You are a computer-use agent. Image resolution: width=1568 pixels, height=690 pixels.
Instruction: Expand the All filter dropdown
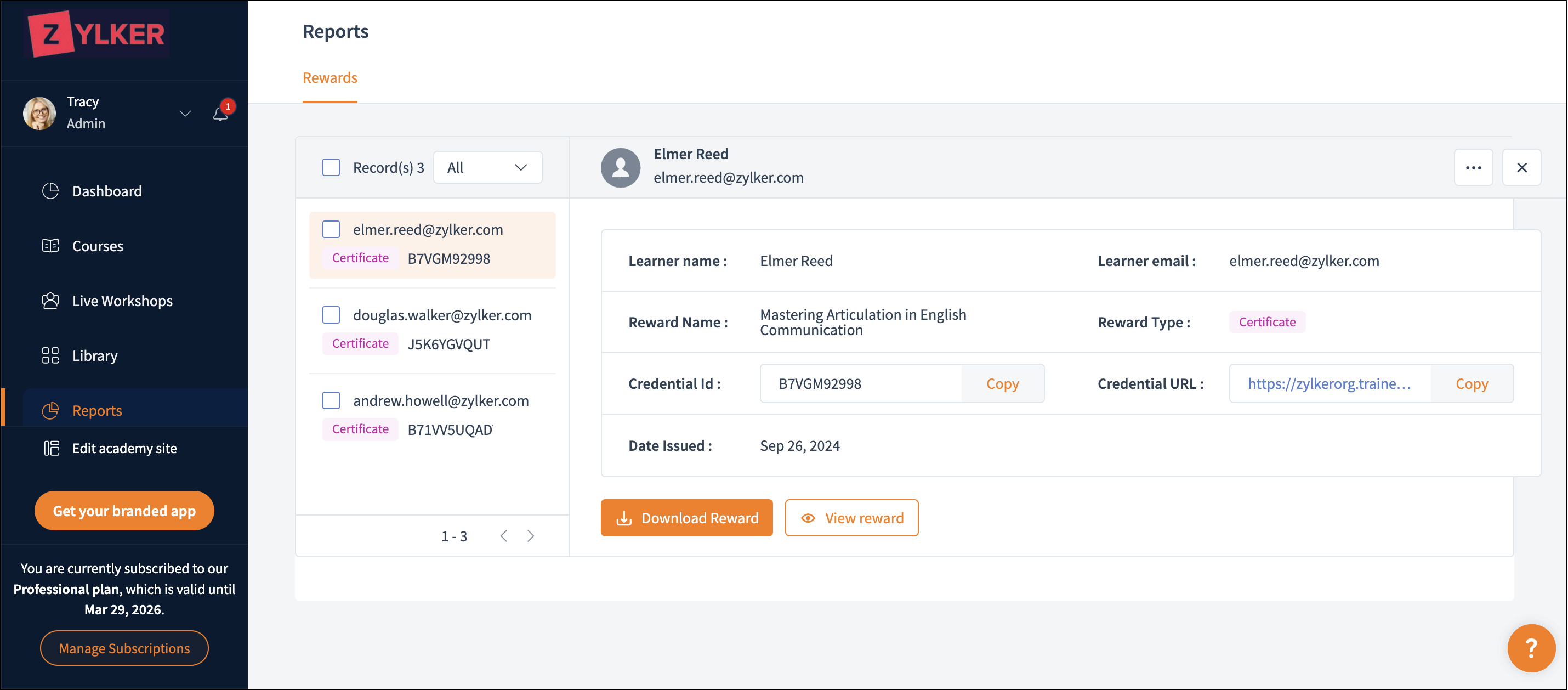487,167
